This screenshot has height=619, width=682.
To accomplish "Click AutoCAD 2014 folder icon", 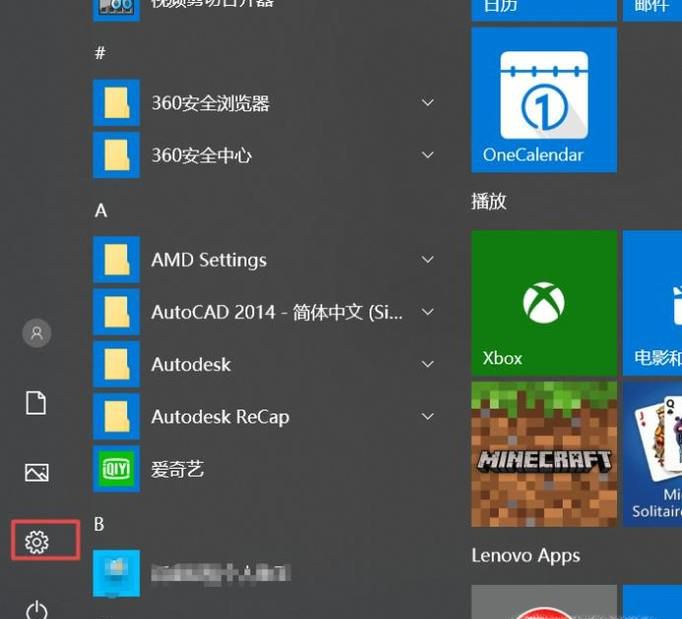I will pyautogui.click(x=117, y=312).
